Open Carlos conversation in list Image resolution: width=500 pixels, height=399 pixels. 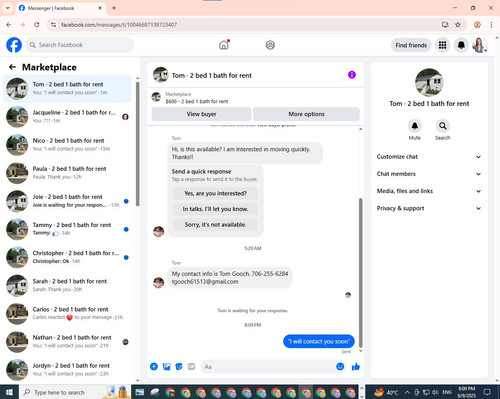click(x=68, y=313)
